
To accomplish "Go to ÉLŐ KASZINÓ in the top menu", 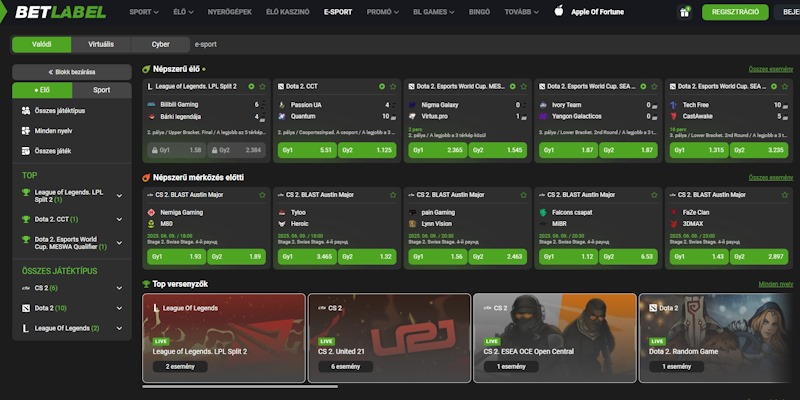I will click(x=288, y=12).
